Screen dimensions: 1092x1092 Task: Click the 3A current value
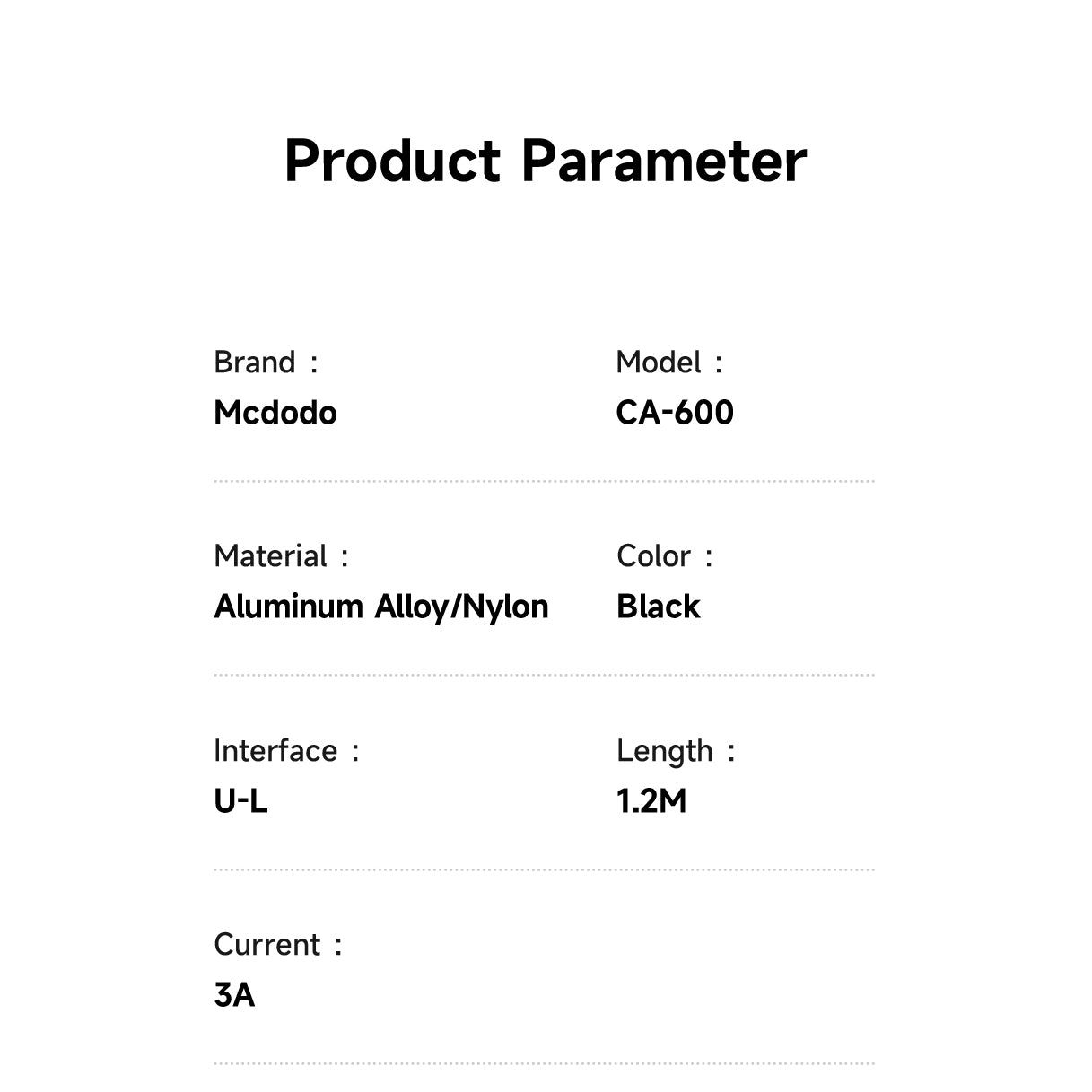(234, 995)
